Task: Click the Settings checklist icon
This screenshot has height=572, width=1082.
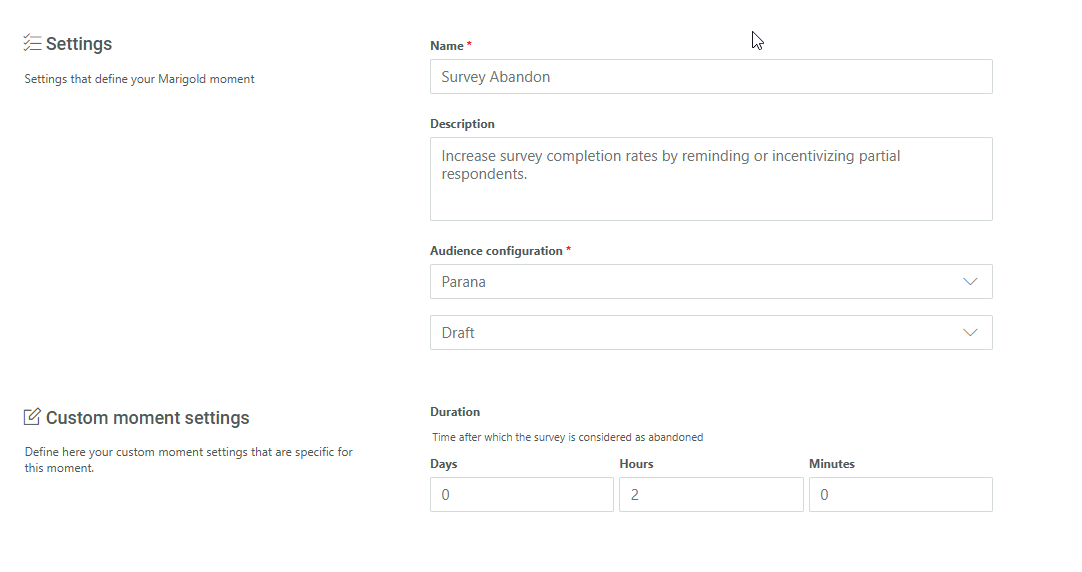Action: [x=32, y=44]
